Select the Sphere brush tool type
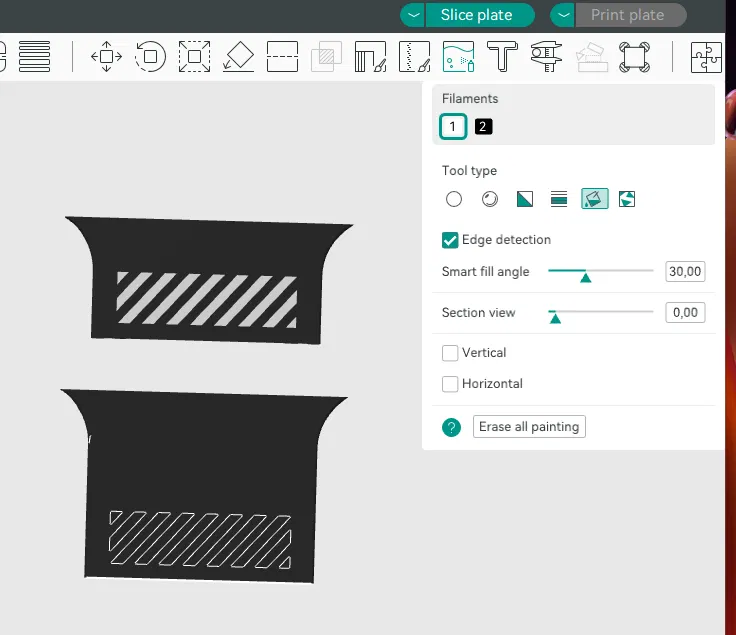This screenshot has height=635, width=736. pos(490,199)
